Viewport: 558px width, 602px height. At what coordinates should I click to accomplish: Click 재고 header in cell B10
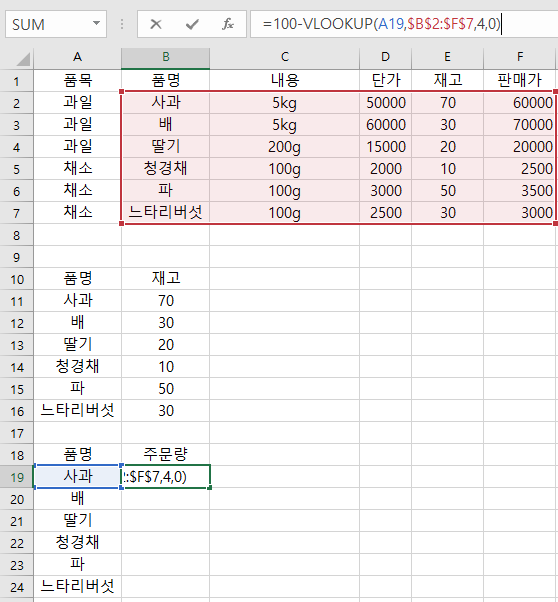(166, 279)
